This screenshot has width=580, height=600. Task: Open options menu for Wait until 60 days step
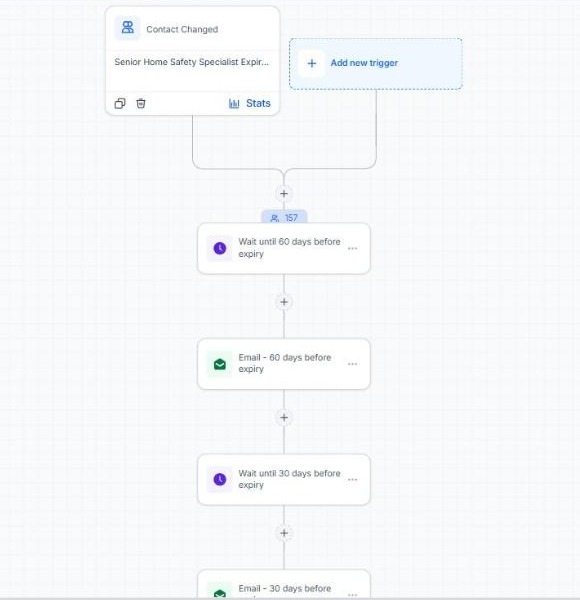(352, 248)
